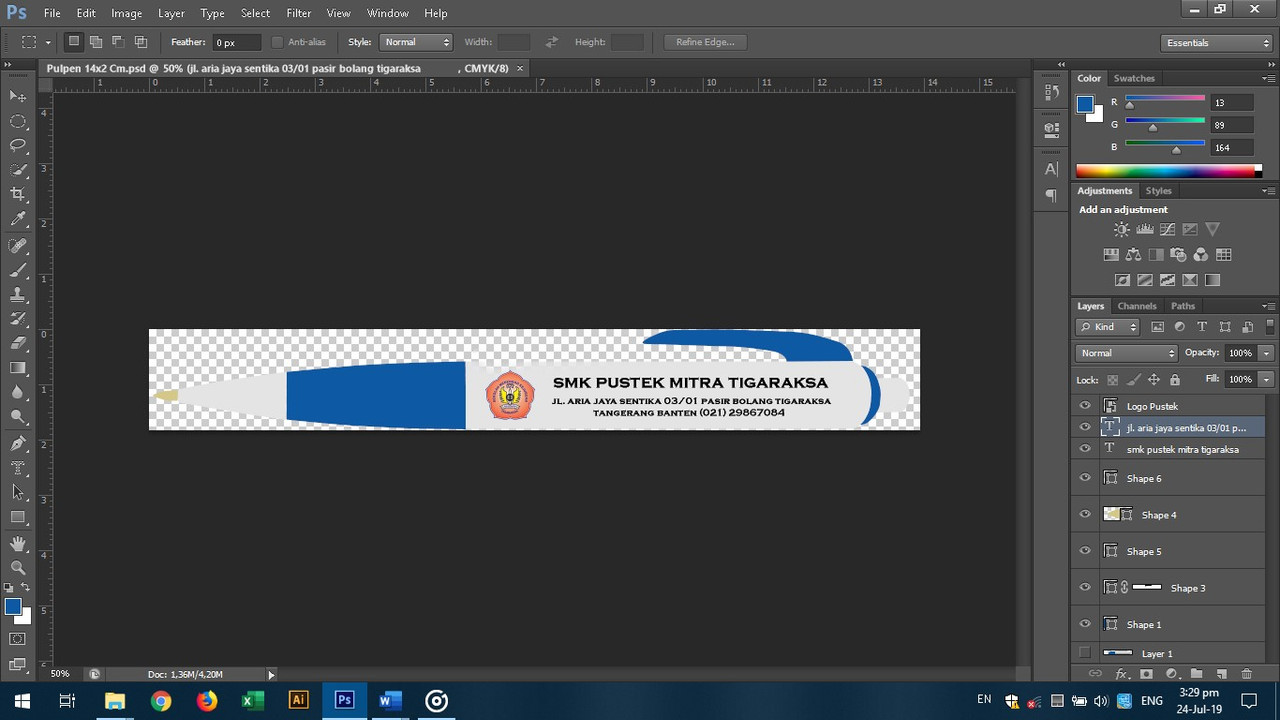Add a Photo Filter adjustment
The width and height of the screenshot is (1280, 720).
(1178, 255)
